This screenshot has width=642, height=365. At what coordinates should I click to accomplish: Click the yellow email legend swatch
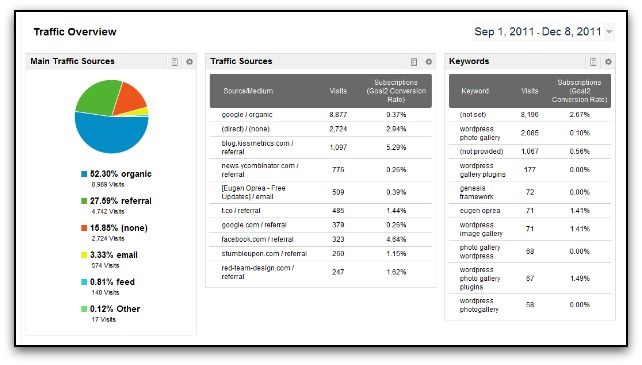tap(84, 255)
